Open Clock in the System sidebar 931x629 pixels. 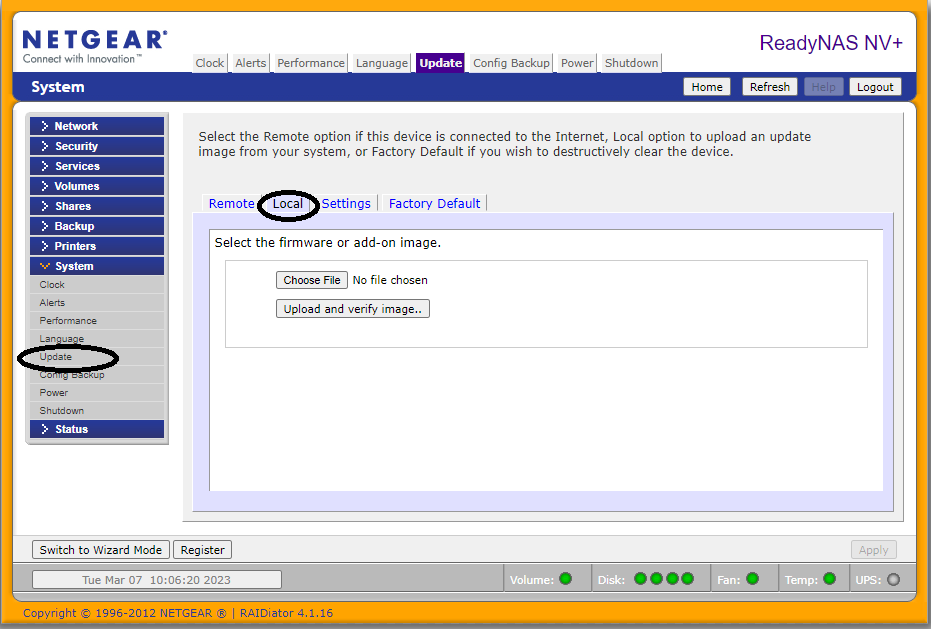tap(97, 285)
